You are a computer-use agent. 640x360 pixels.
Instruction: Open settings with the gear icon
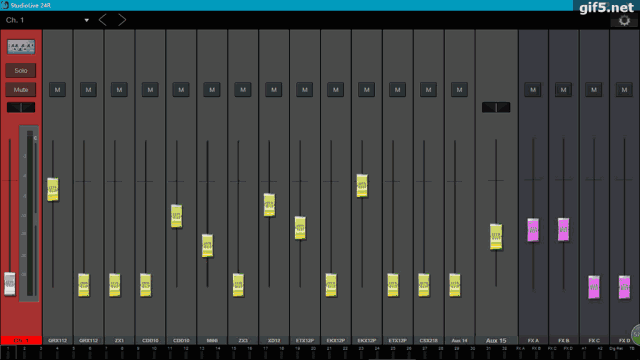pos(624,20)
